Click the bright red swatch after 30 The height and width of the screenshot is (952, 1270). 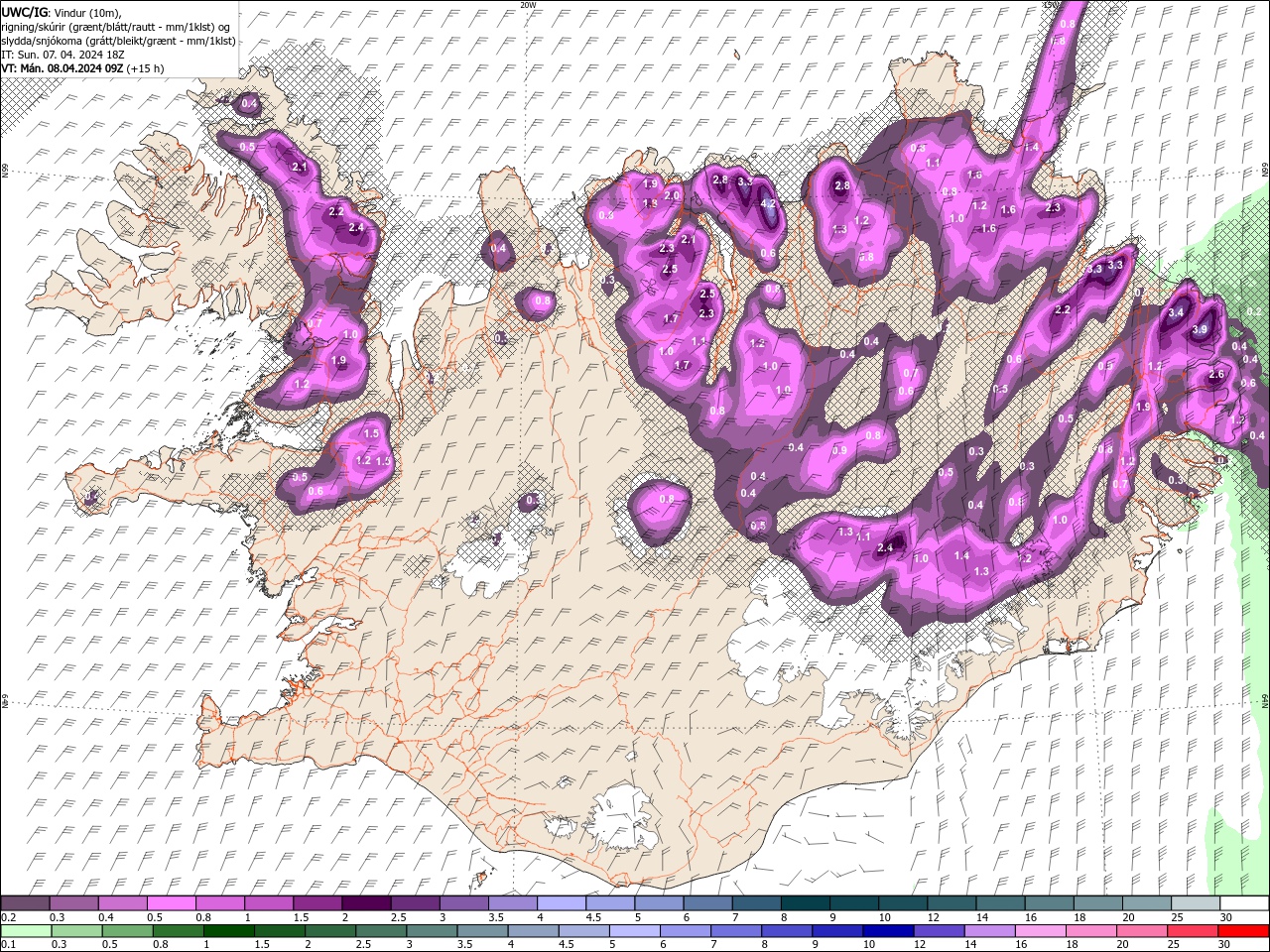tap(1243, 931)
